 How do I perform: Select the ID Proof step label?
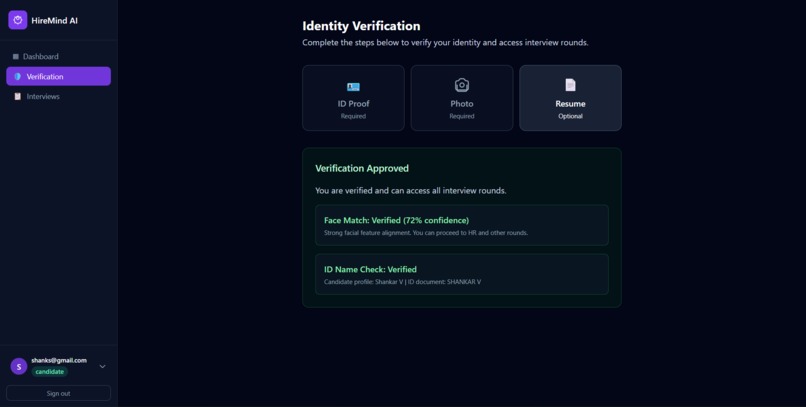[353, 104]
